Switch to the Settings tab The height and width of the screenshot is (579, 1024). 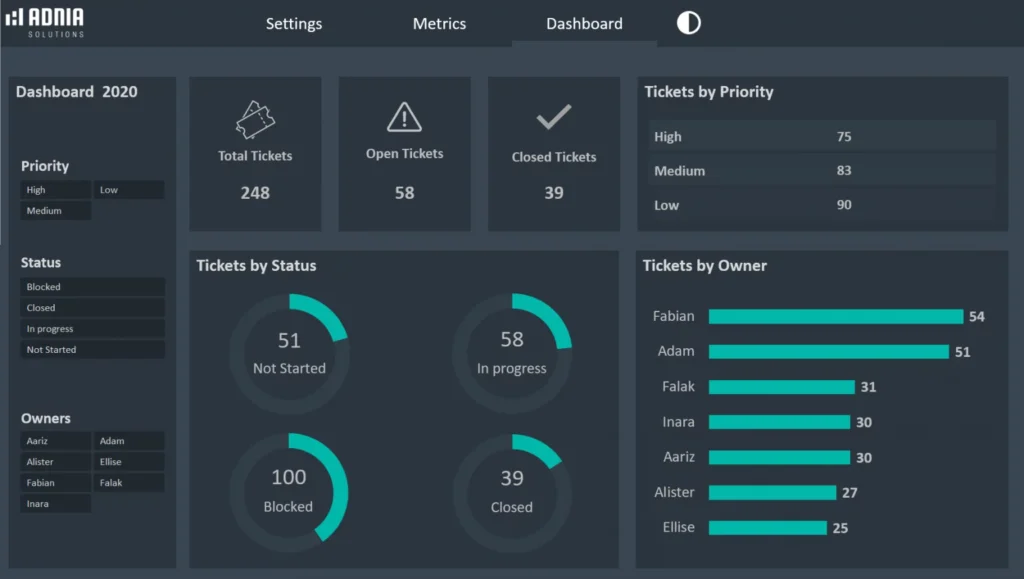click(293, 23)
